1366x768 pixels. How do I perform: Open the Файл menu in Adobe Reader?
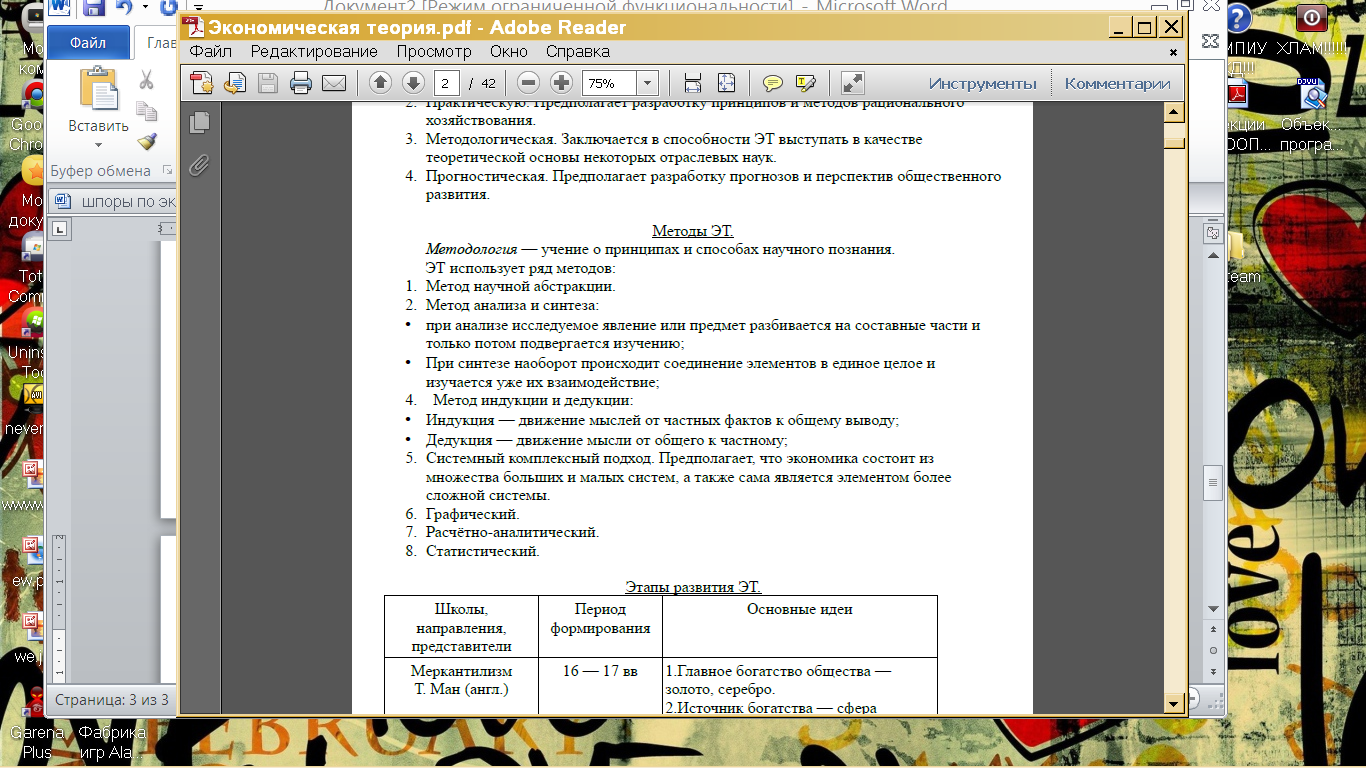click(x=210, y=52)
